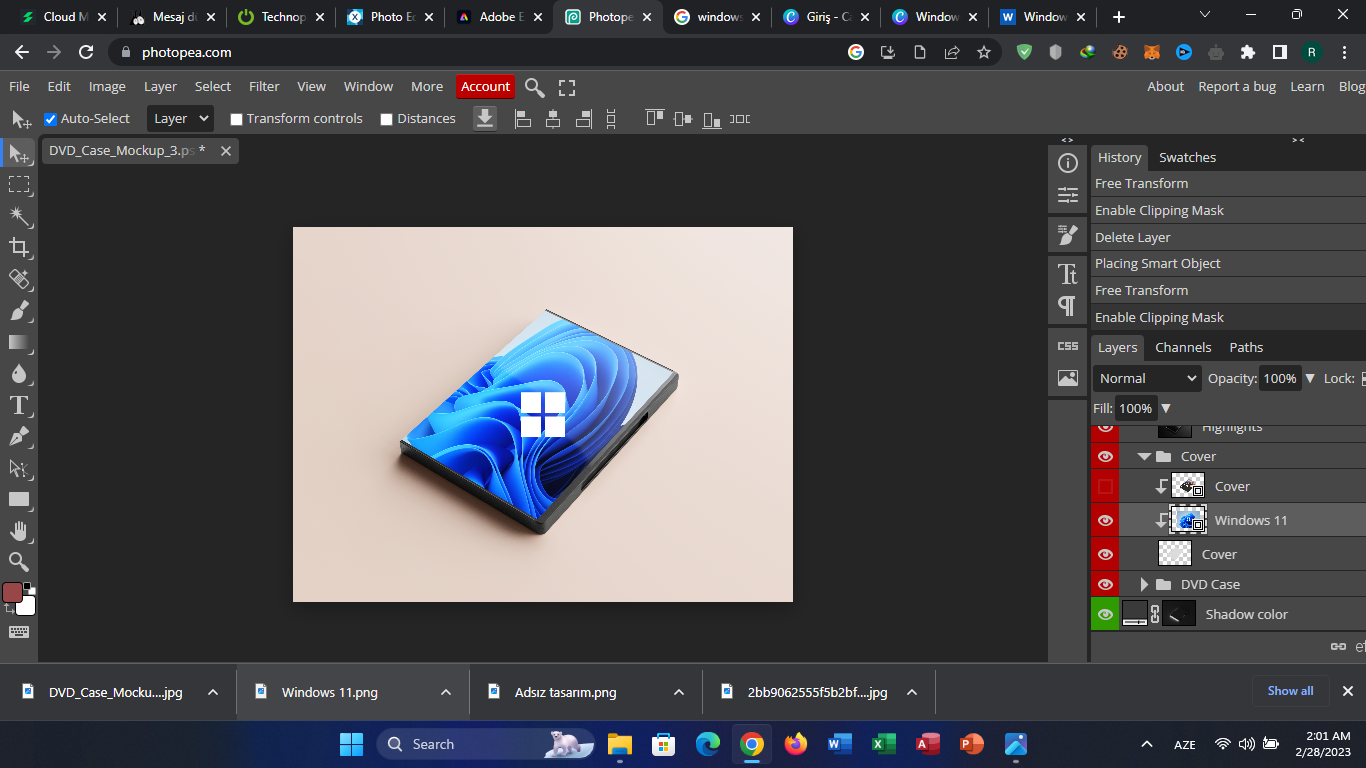This screenshot has height=768, width=1366.
Task: Switch to the Swatches tab
Action: coord(1187,158)
